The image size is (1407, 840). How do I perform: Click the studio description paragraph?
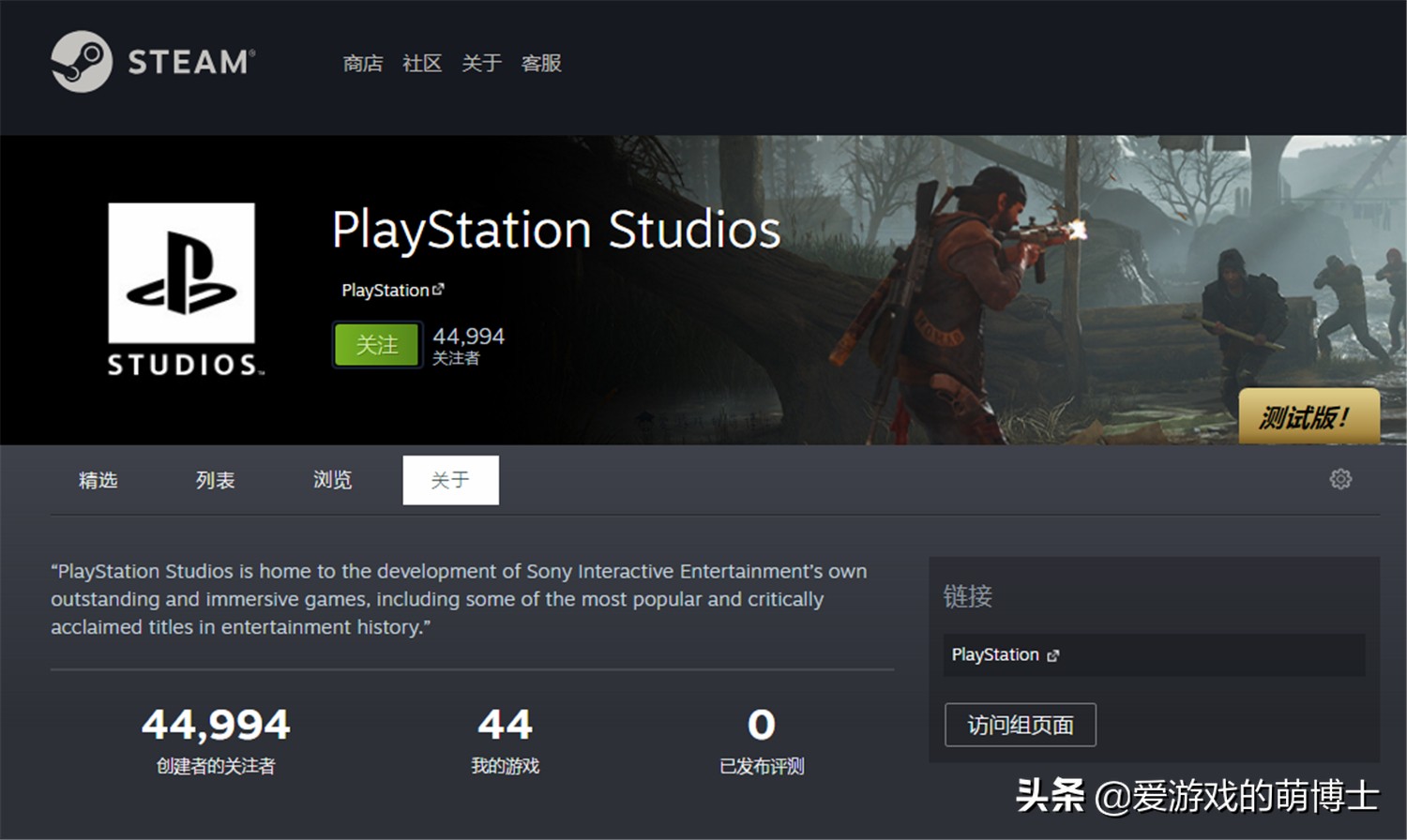(x=459, y=599)
